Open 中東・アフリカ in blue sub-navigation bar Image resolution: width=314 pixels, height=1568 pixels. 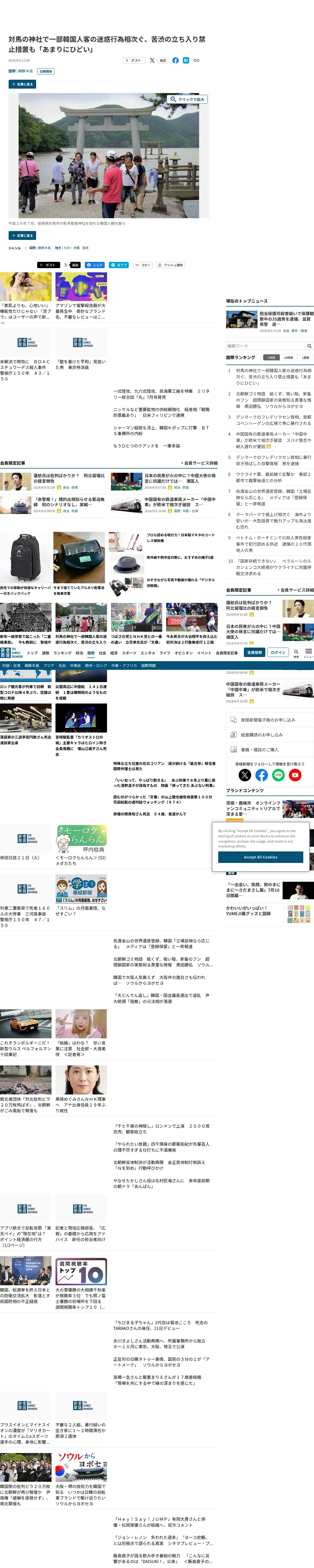124,666
